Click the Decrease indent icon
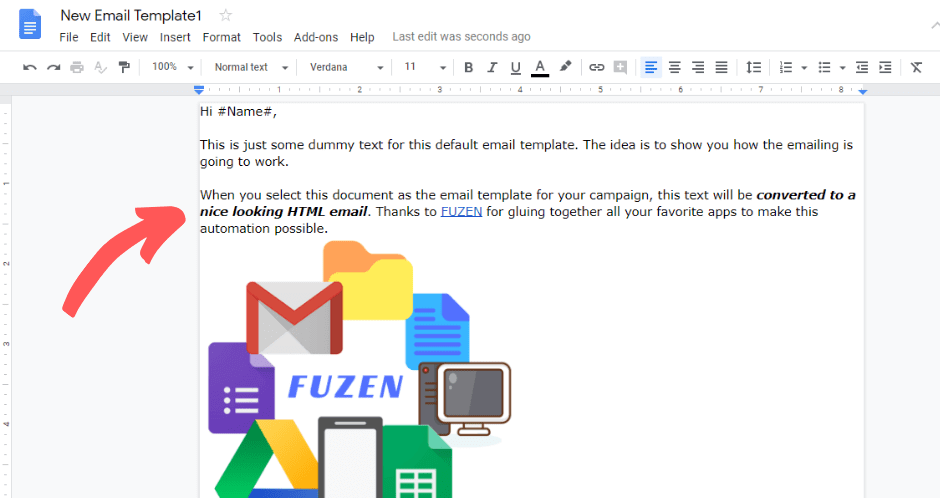 (862, 67)
